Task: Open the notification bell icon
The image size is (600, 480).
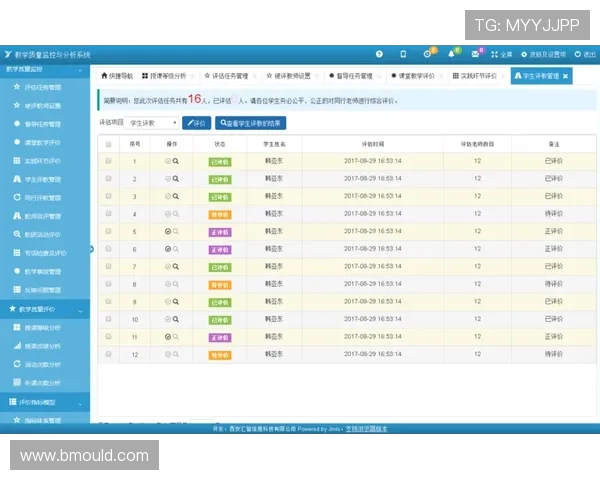Action: tap(452, 54)
